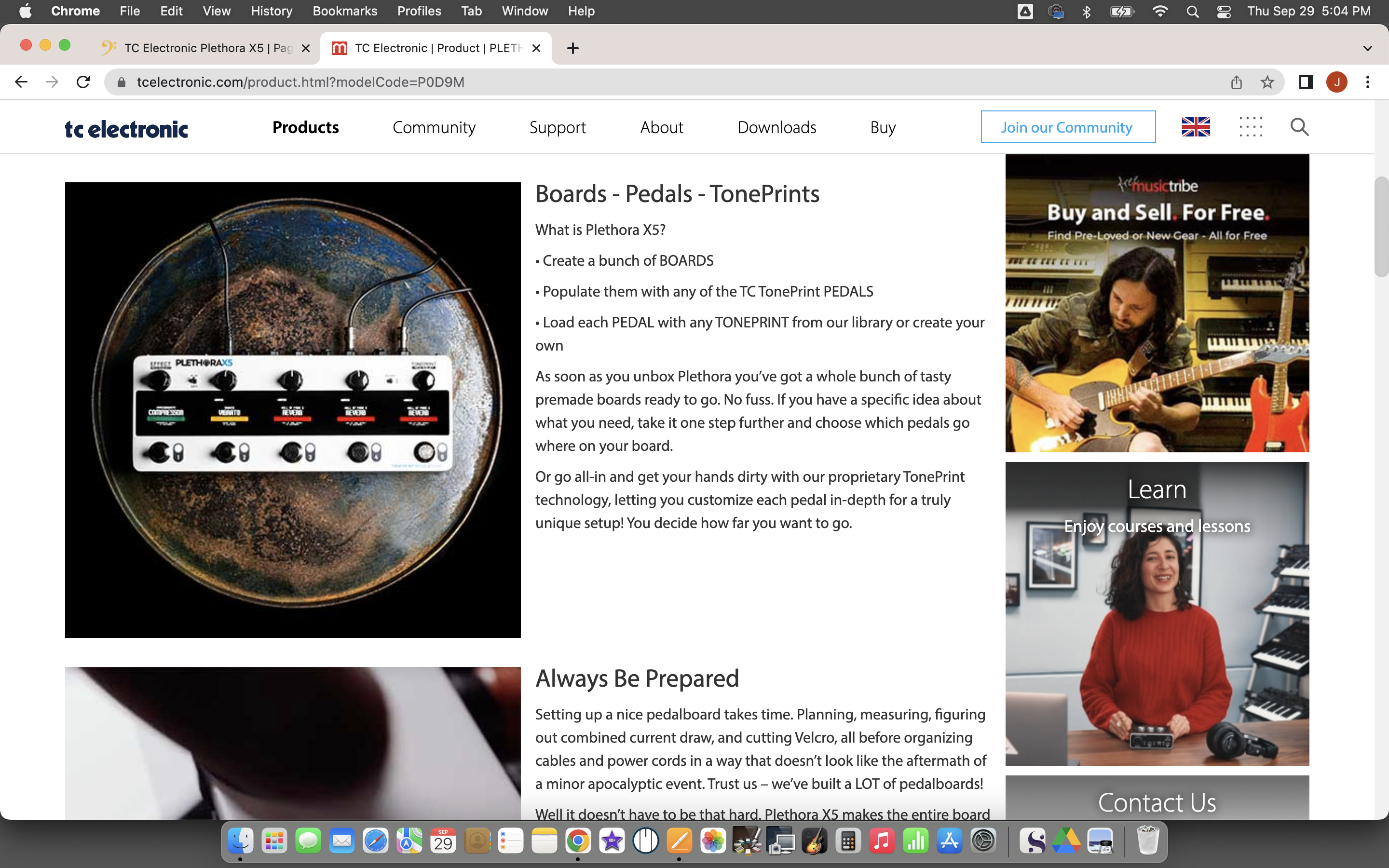Open the App Store from the dock

click(x=949, y=841)
